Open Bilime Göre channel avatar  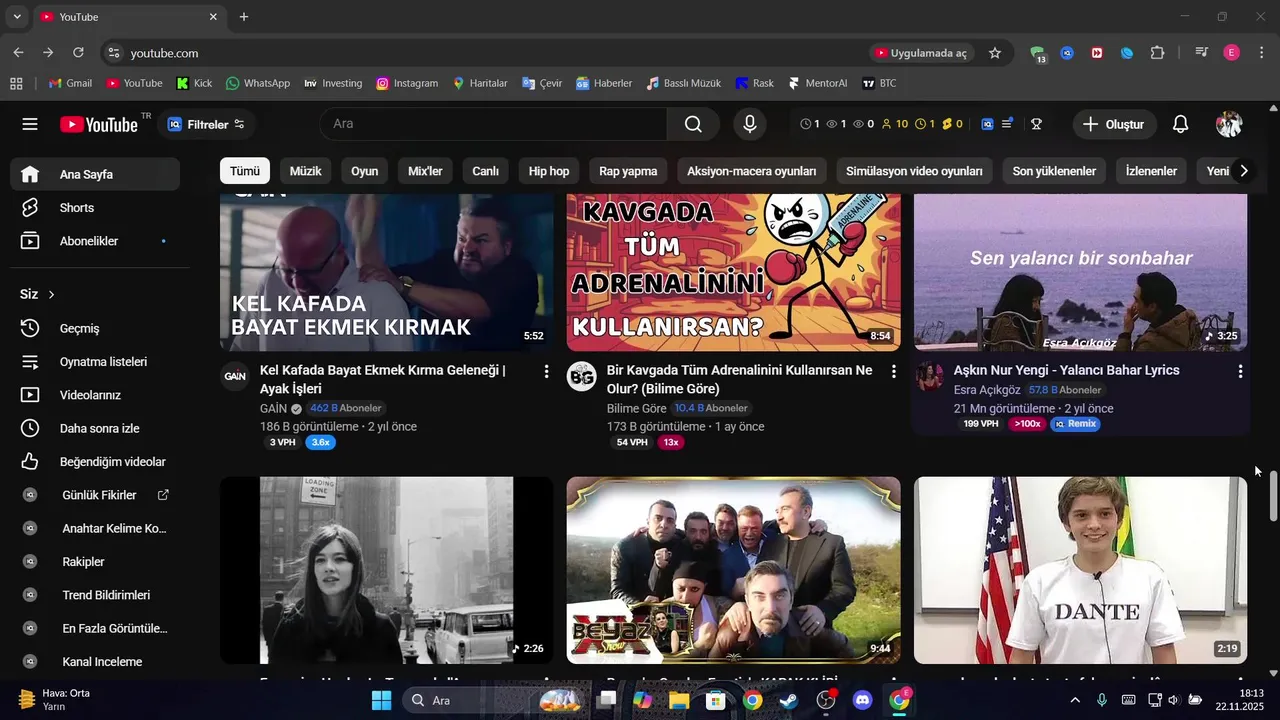582,376
